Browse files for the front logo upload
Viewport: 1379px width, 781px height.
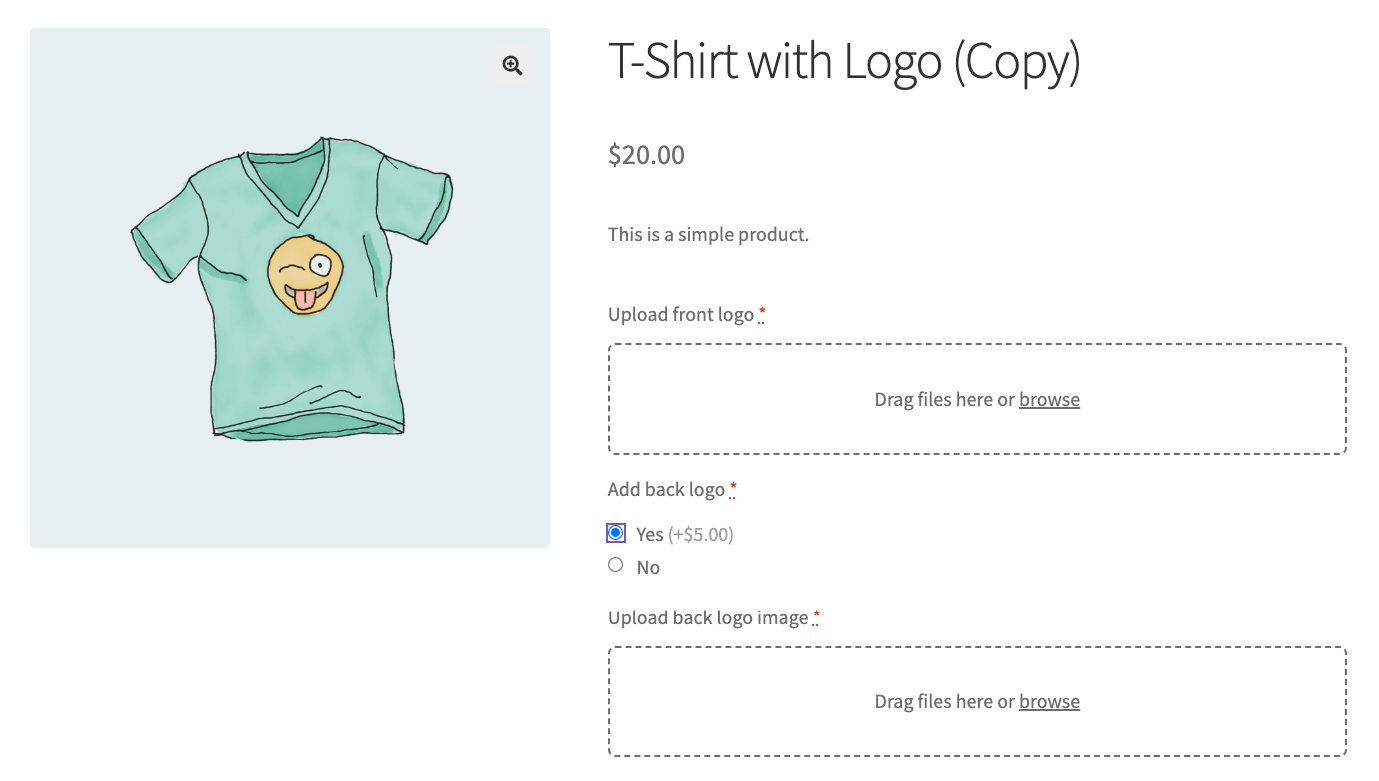[x=1049, y=399]
